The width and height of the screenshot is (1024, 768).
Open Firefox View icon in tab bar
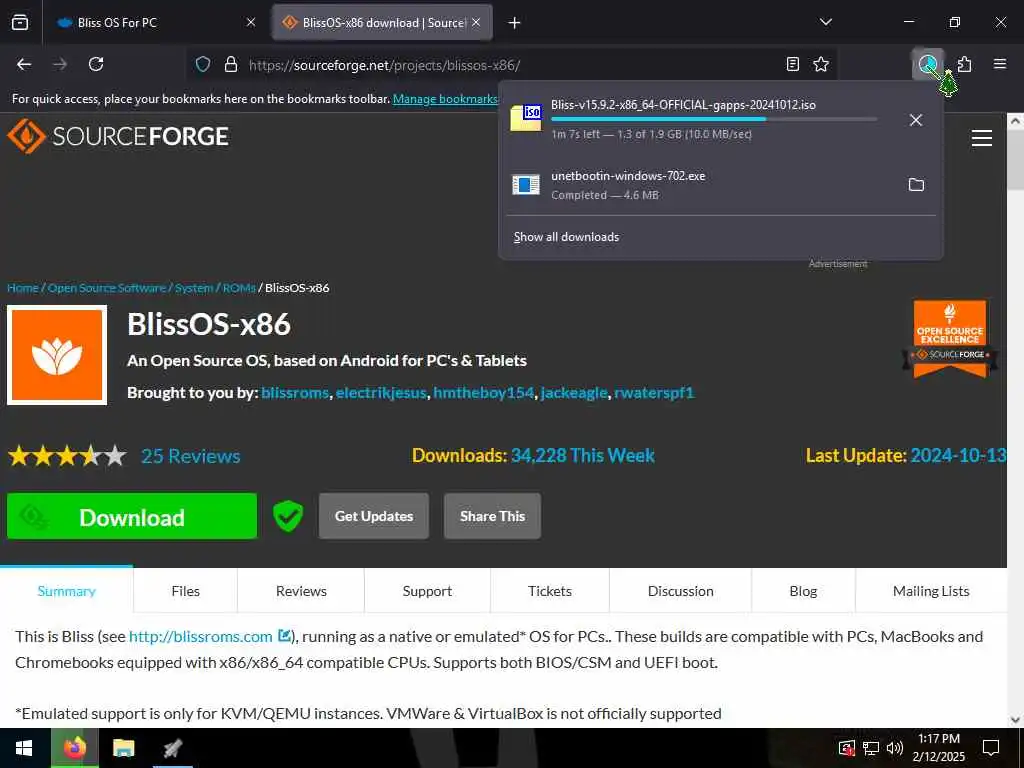pos(20,22)
